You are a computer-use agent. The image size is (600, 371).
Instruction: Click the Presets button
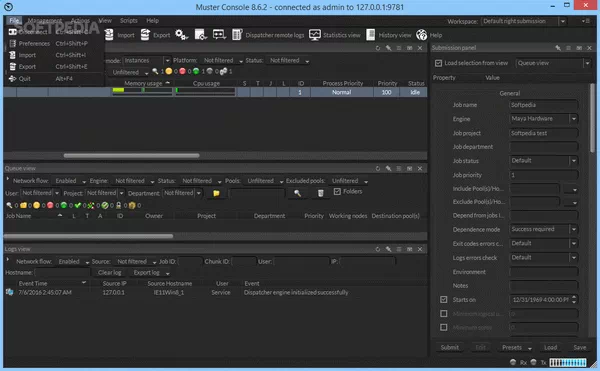pyautogui.click(x=516, y=347)
